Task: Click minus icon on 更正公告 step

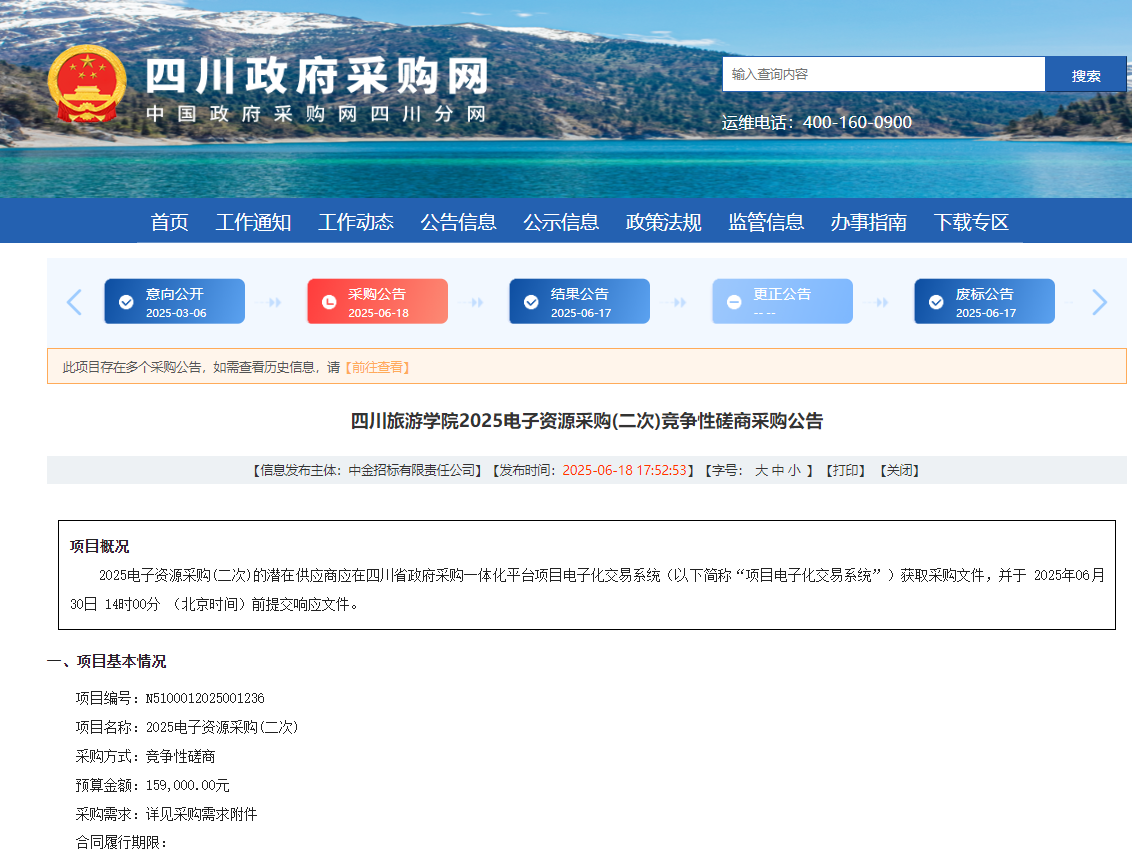Action: [x=734, y=302]
